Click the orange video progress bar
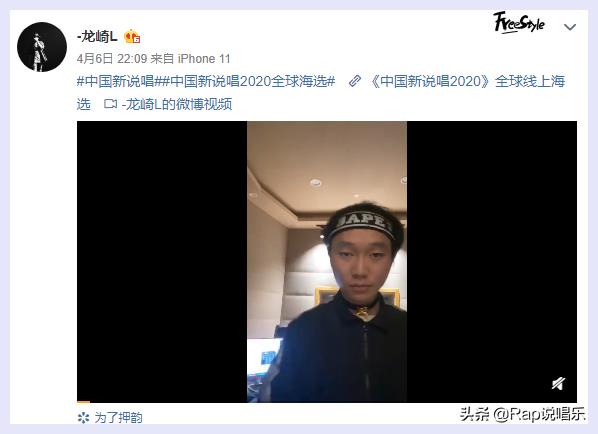 tap(84, 402)
